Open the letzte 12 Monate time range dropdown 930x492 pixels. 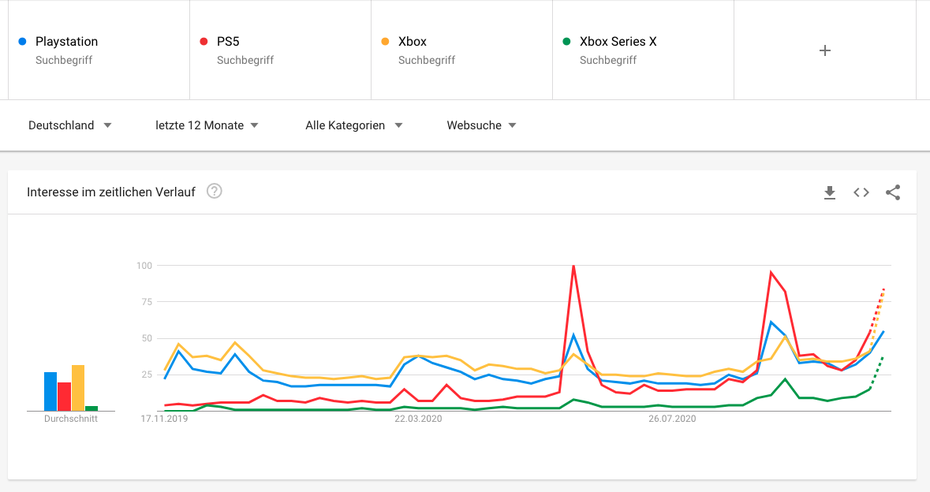tap(206, 125)
